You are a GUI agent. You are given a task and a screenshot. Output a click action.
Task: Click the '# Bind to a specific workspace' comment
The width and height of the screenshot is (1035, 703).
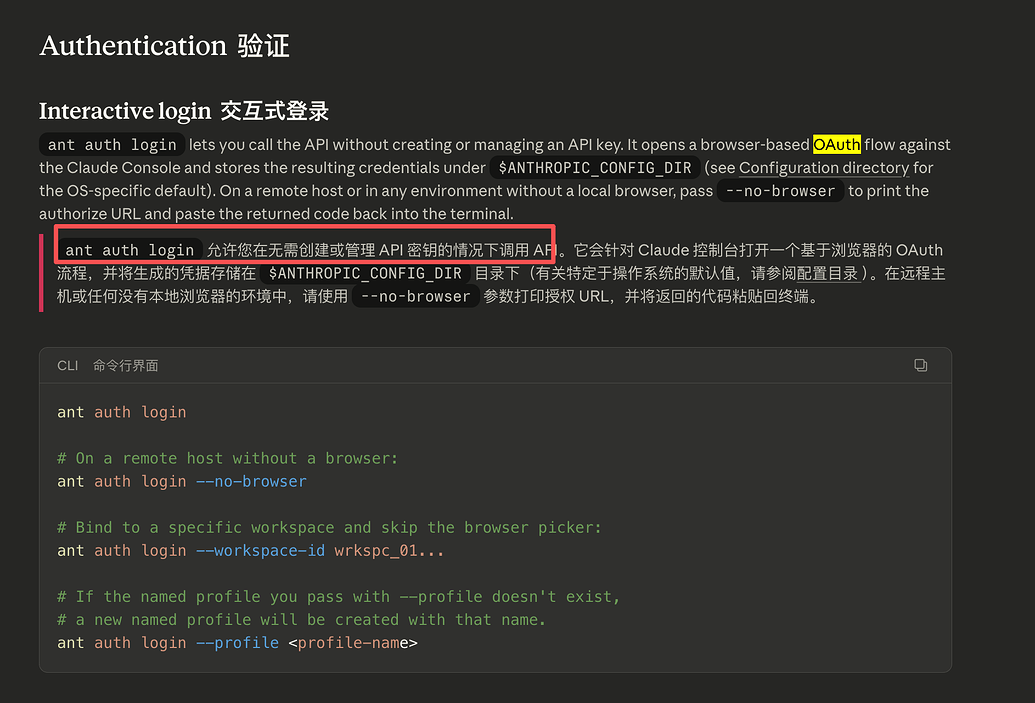329,527
